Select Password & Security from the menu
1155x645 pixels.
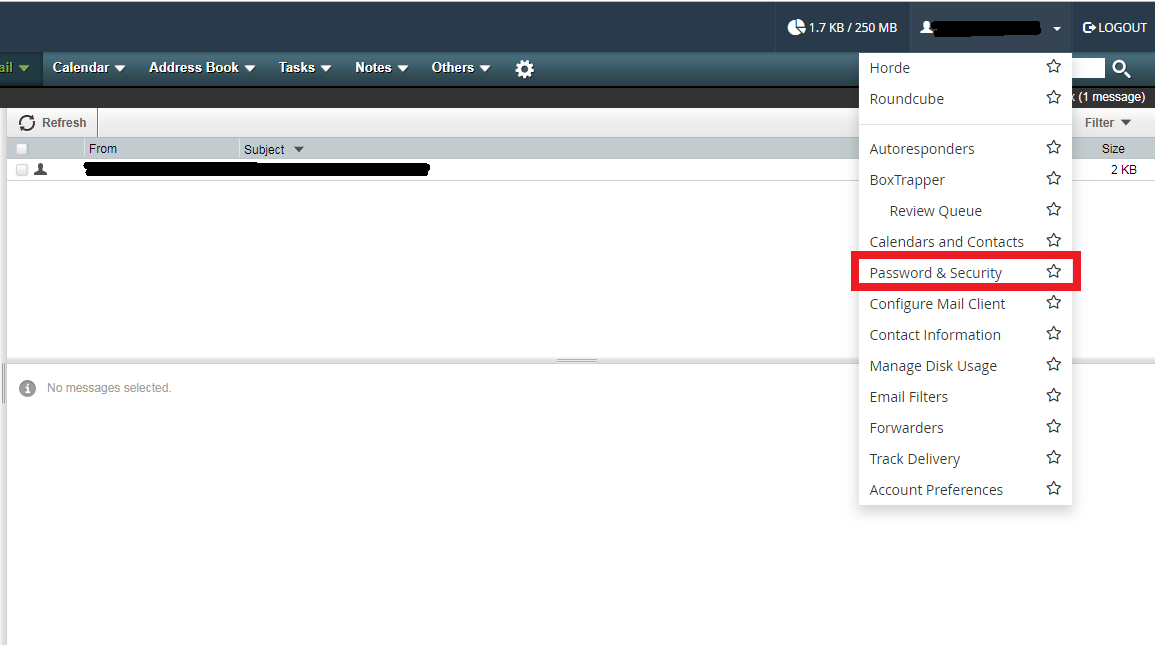[x=935, y=273]
